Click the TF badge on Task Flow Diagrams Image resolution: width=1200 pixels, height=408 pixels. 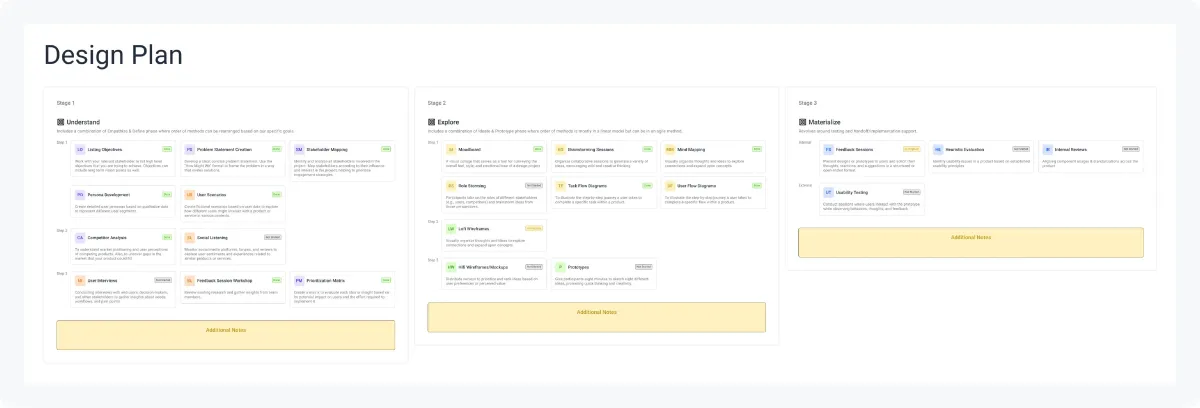point(561,186)
